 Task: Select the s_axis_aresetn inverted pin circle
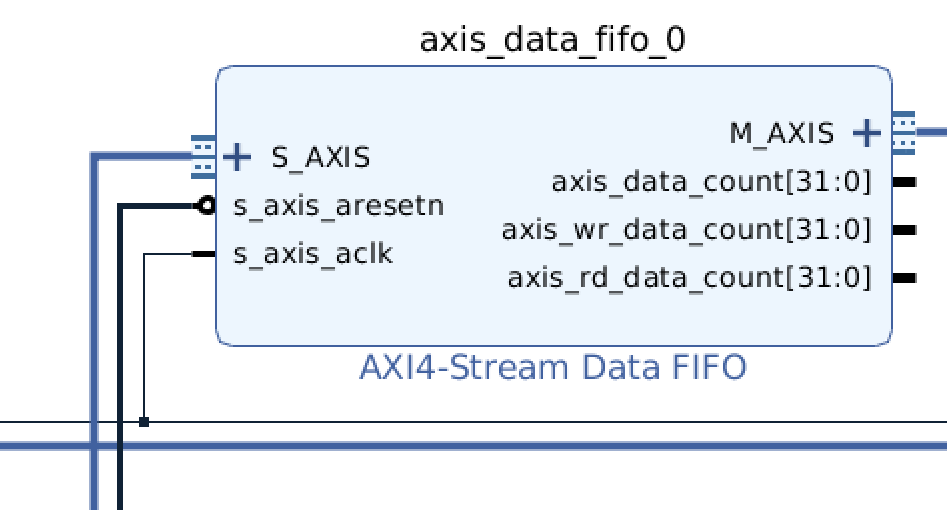tap(207, 207)
